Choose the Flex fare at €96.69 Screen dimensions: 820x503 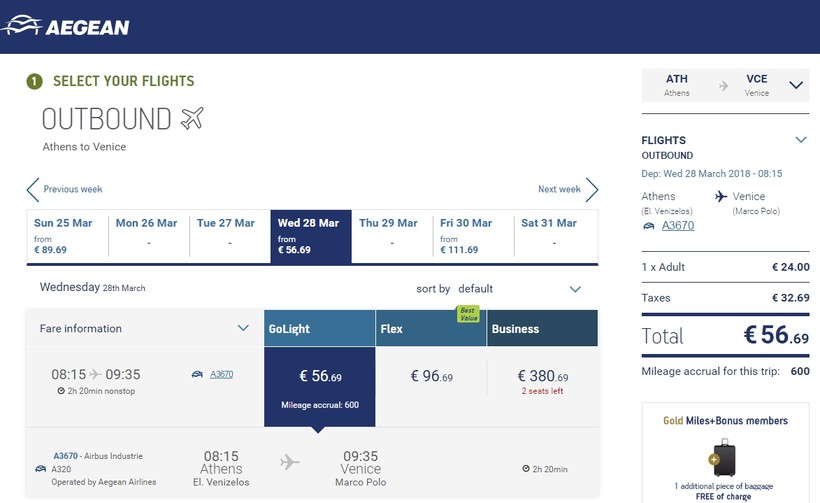point(431,377)
